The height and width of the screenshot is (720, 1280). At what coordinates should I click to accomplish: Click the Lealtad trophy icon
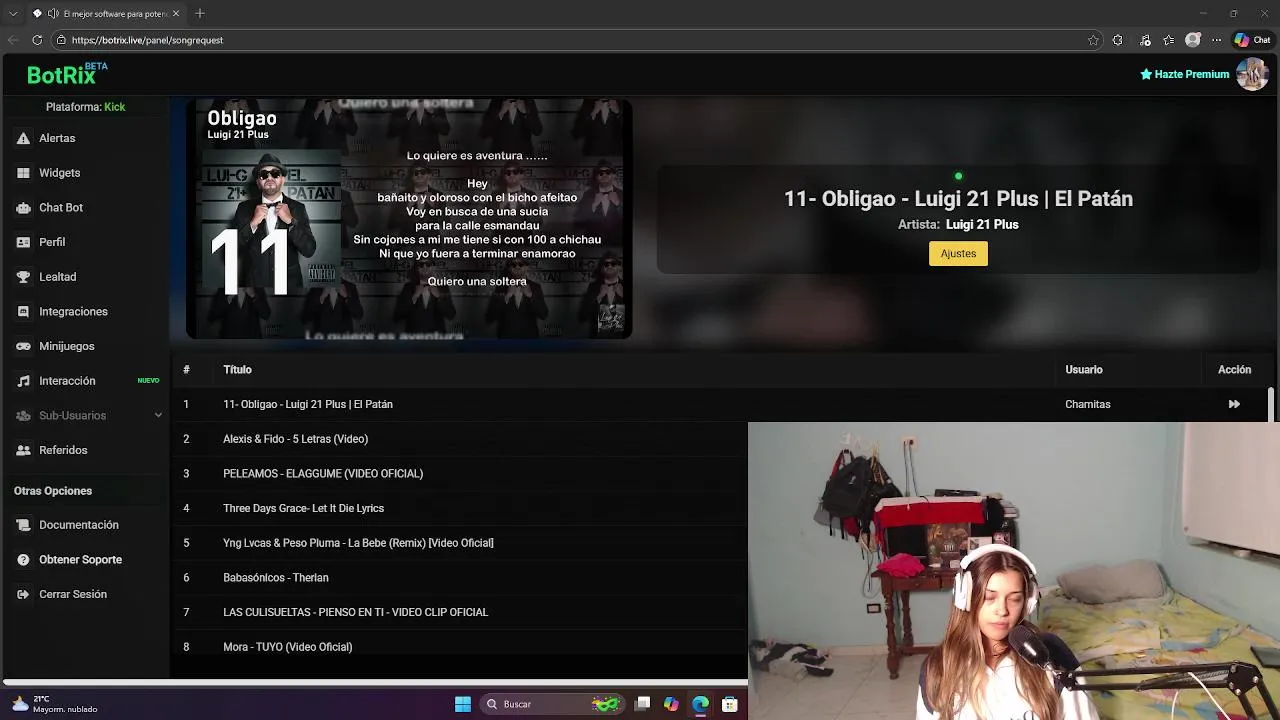[23, 277]
